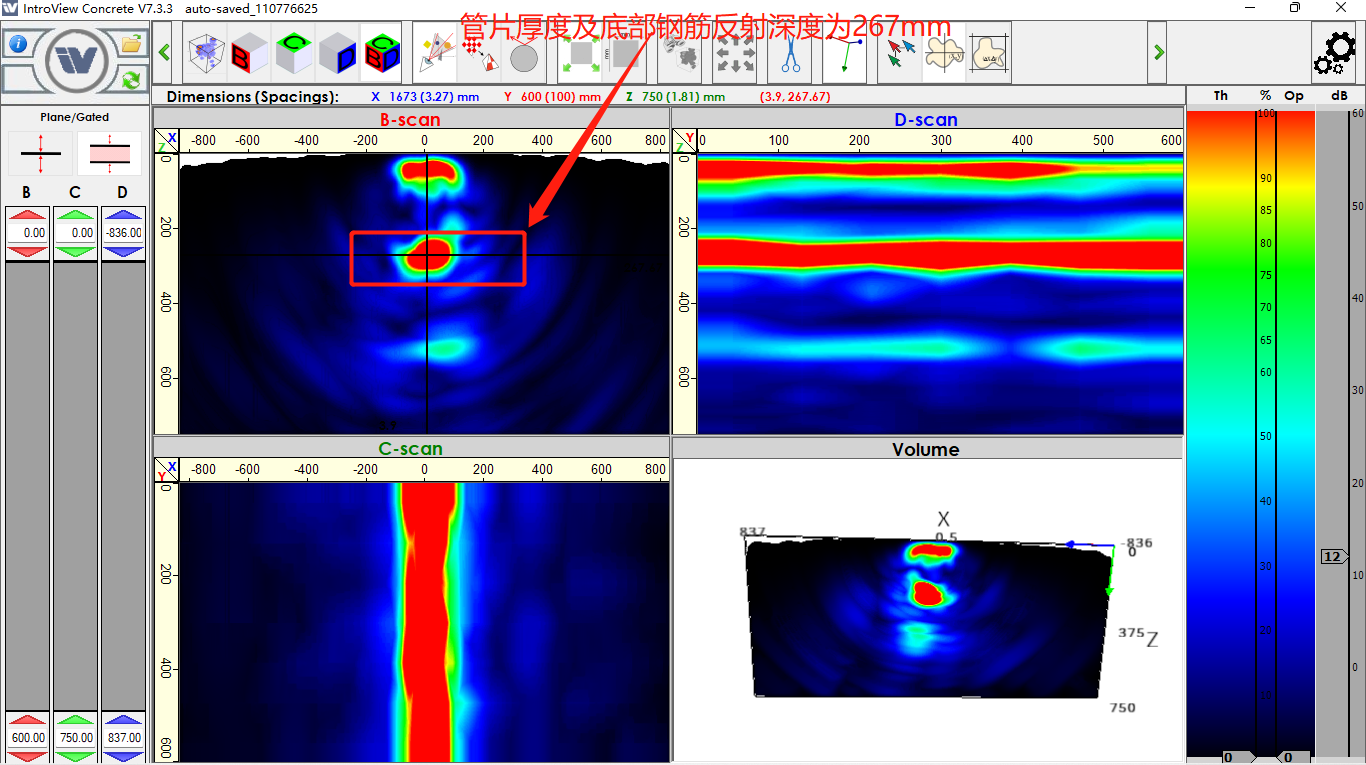Increase B plane upper value with red up arrow
This screenshot has height=765, width=1366.
(27, 215)
